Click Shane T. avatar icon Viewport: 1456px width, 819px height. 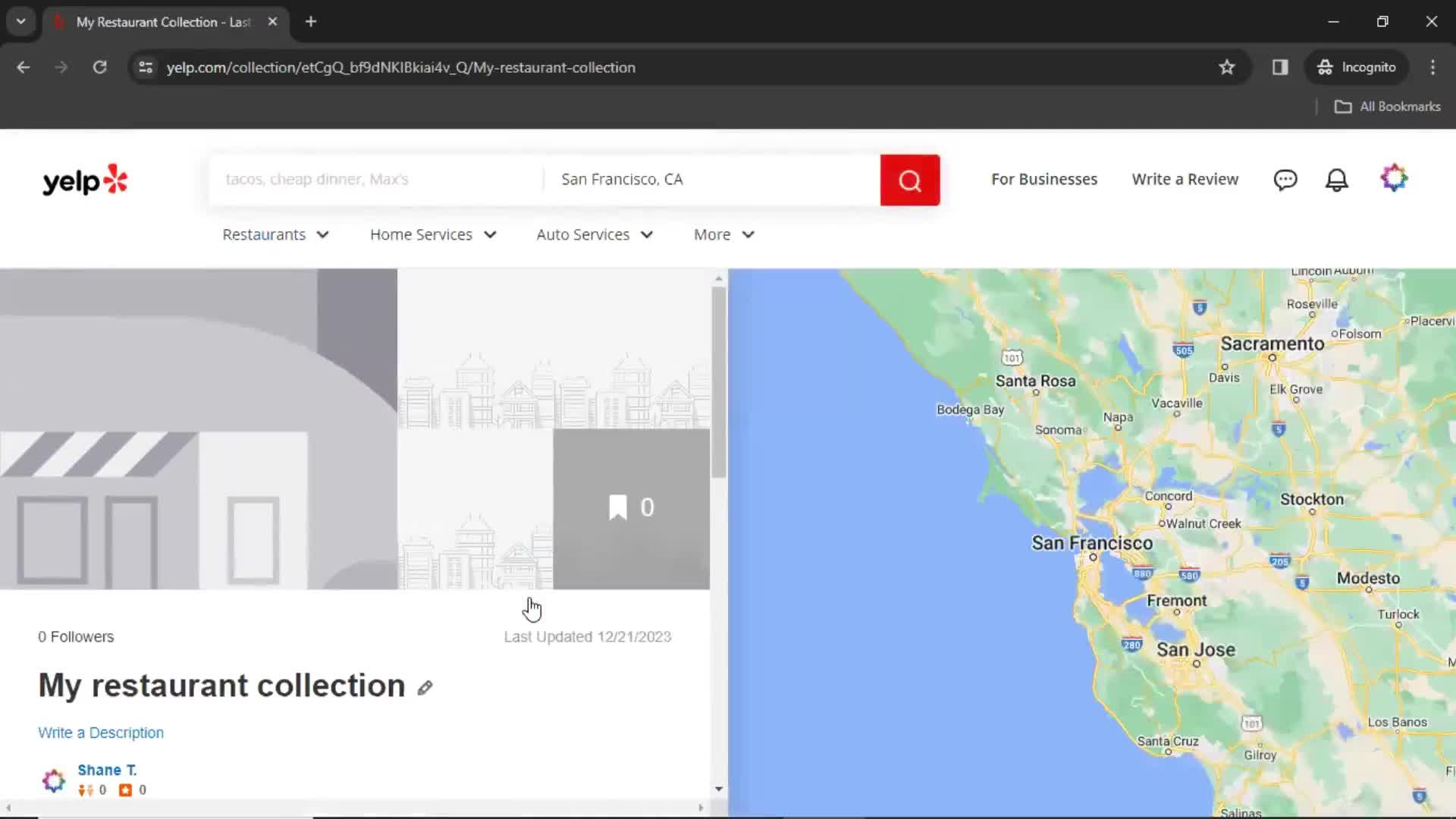(x=54, y=780)
